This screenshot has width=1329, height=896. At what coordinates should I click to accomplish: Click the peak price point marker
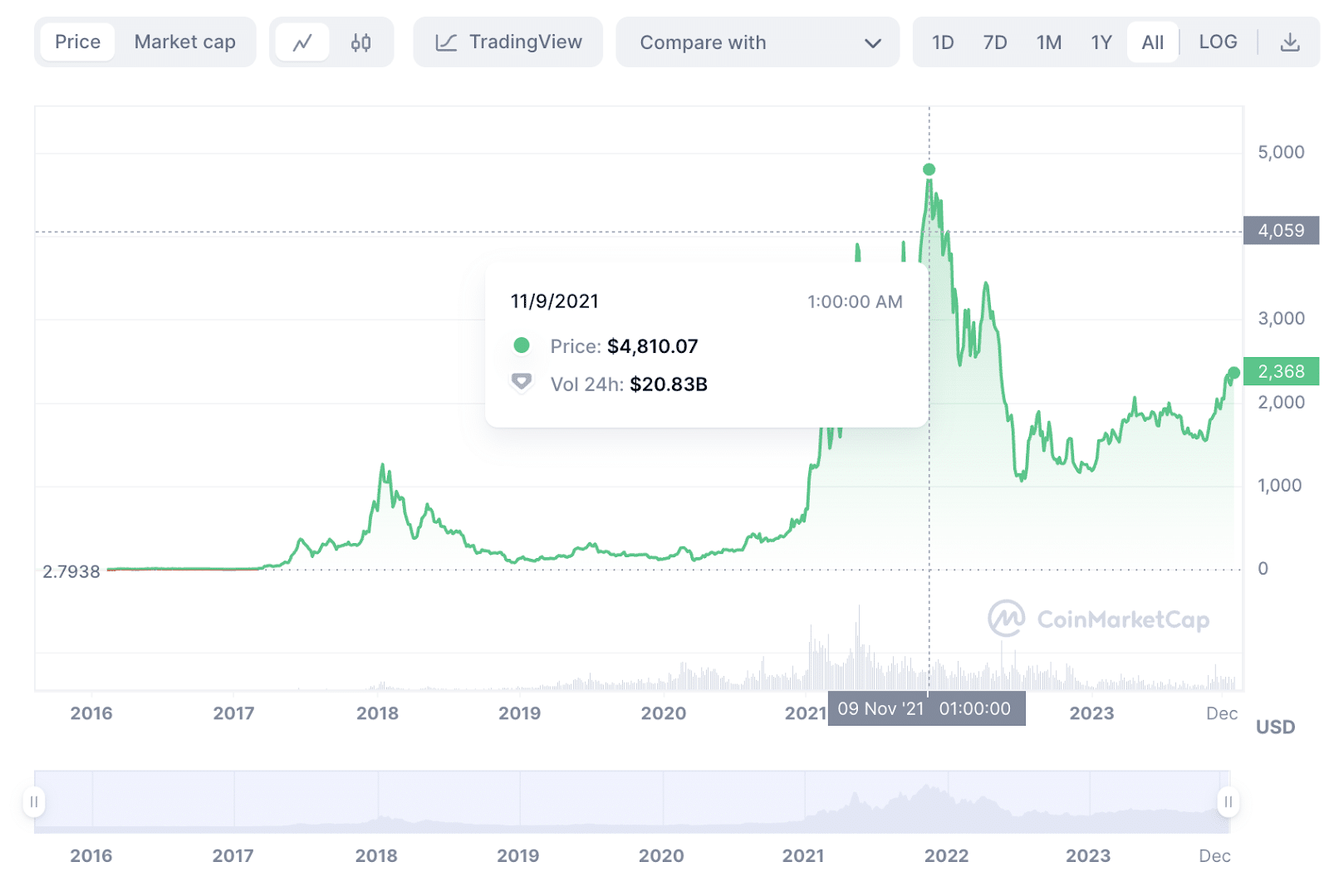(929, 169)
